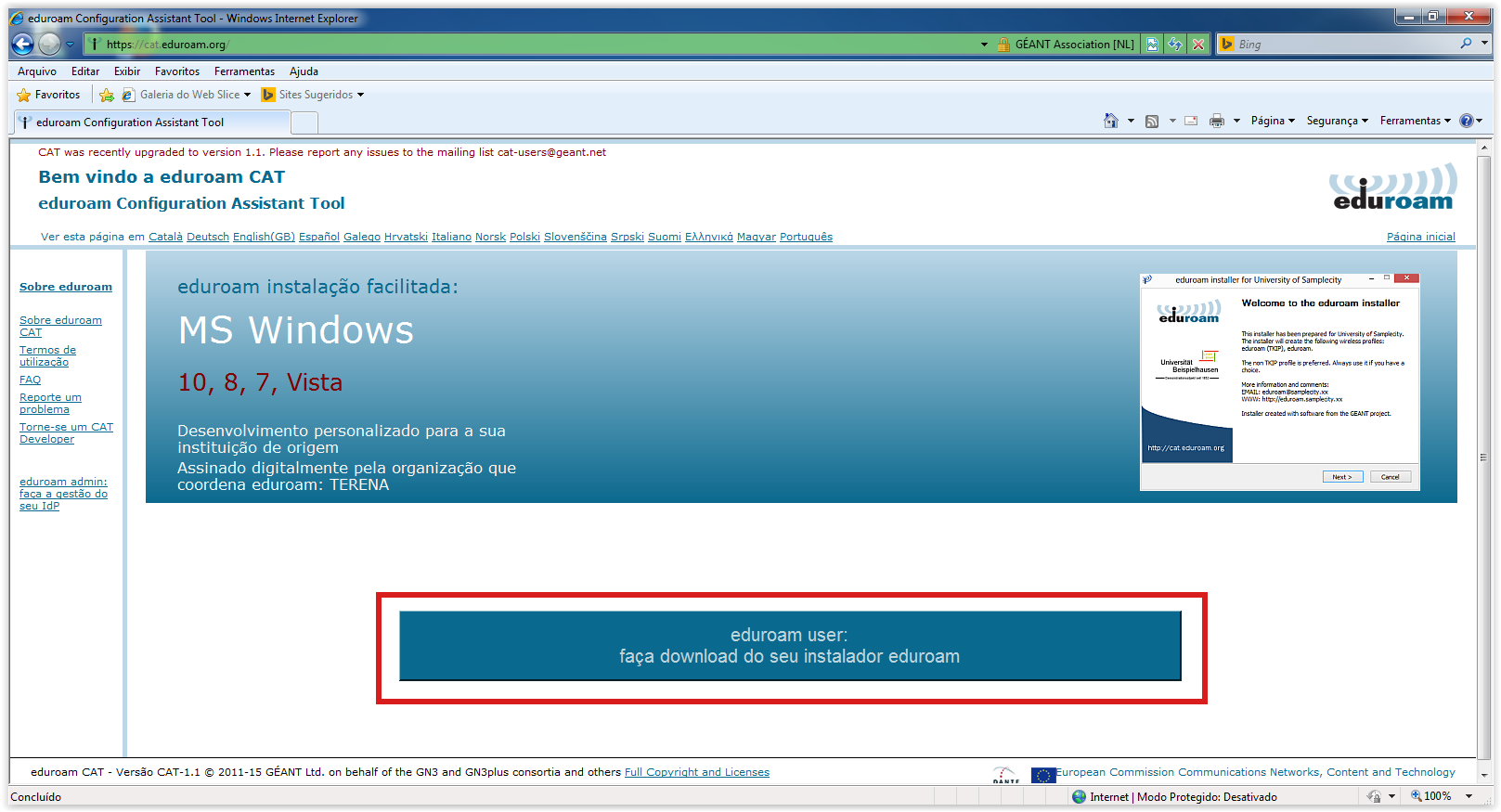The height and width of the screenshot is (812, 1501).
Task: Open the Ferramentas menu in menu bar
Action: coord(244,71)
